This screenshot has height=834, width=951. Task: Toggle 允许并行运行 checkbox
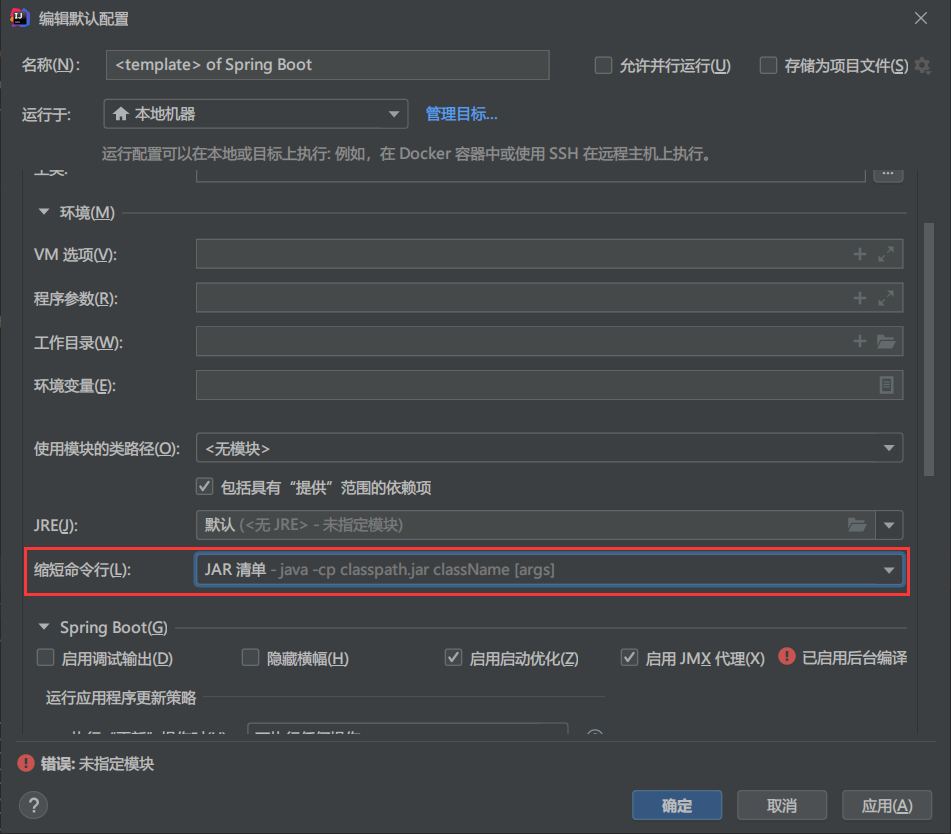pos(603,66)
